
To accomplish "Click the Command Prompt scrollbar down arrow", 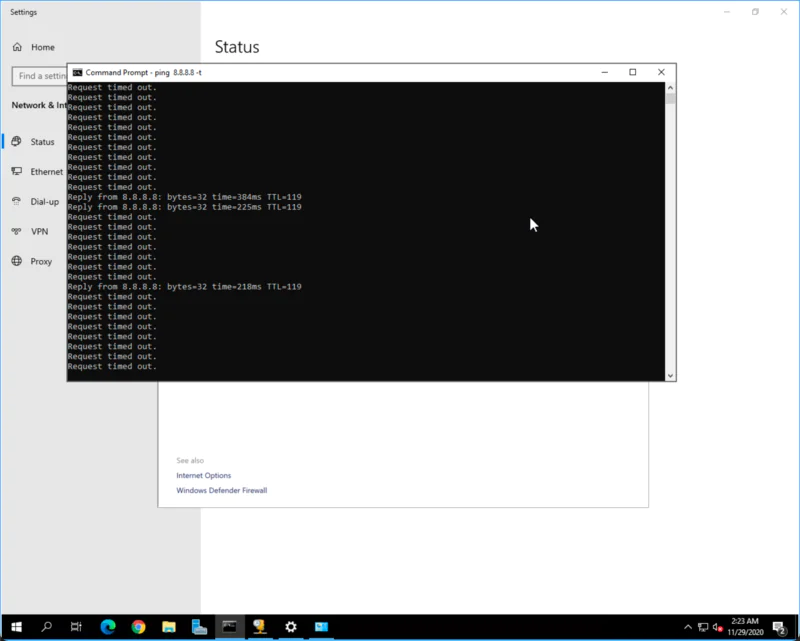I will coord(671,373).
